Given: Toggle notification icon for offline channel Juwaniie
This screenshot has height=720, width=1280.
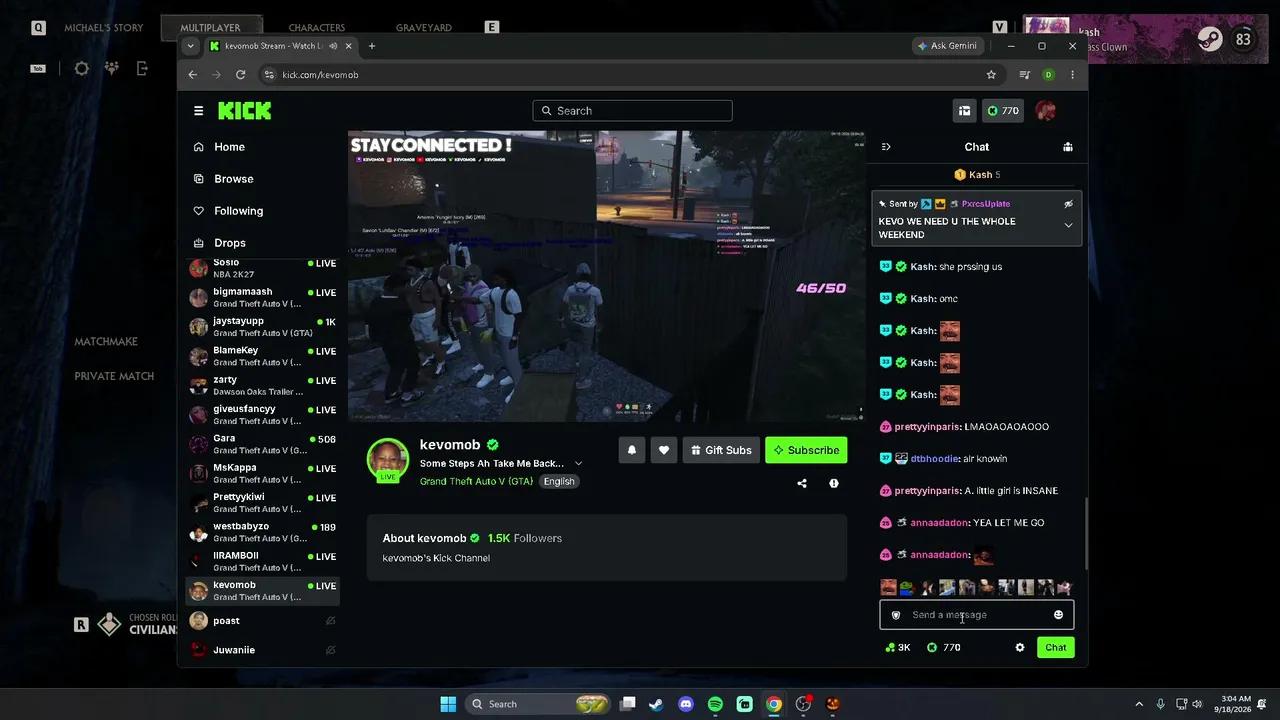Looking at the screenshot, I should pos(330,650).
